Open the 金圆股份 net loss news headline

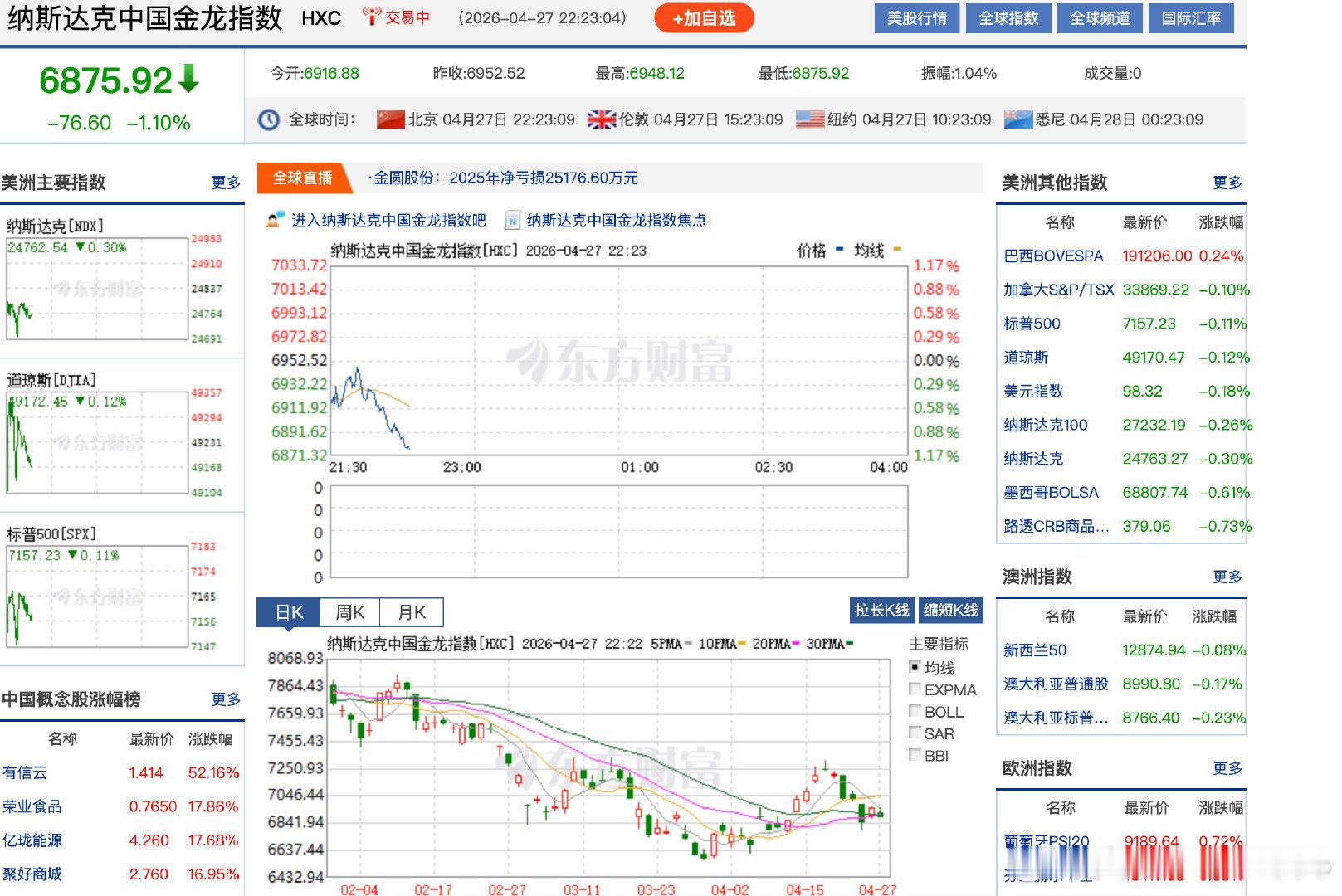point(505,178)
